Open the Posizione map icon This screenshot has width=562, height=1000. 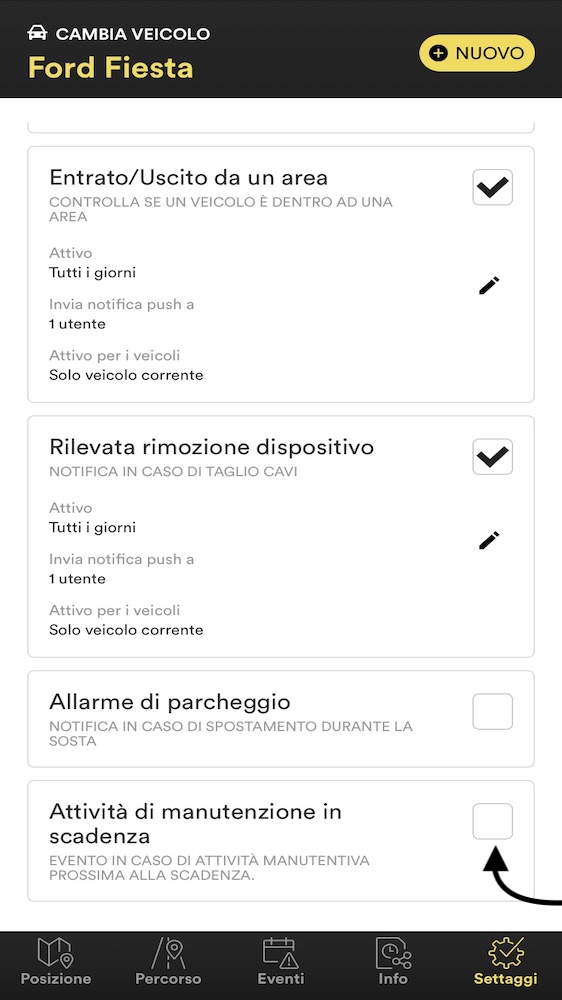click(55, 953)
